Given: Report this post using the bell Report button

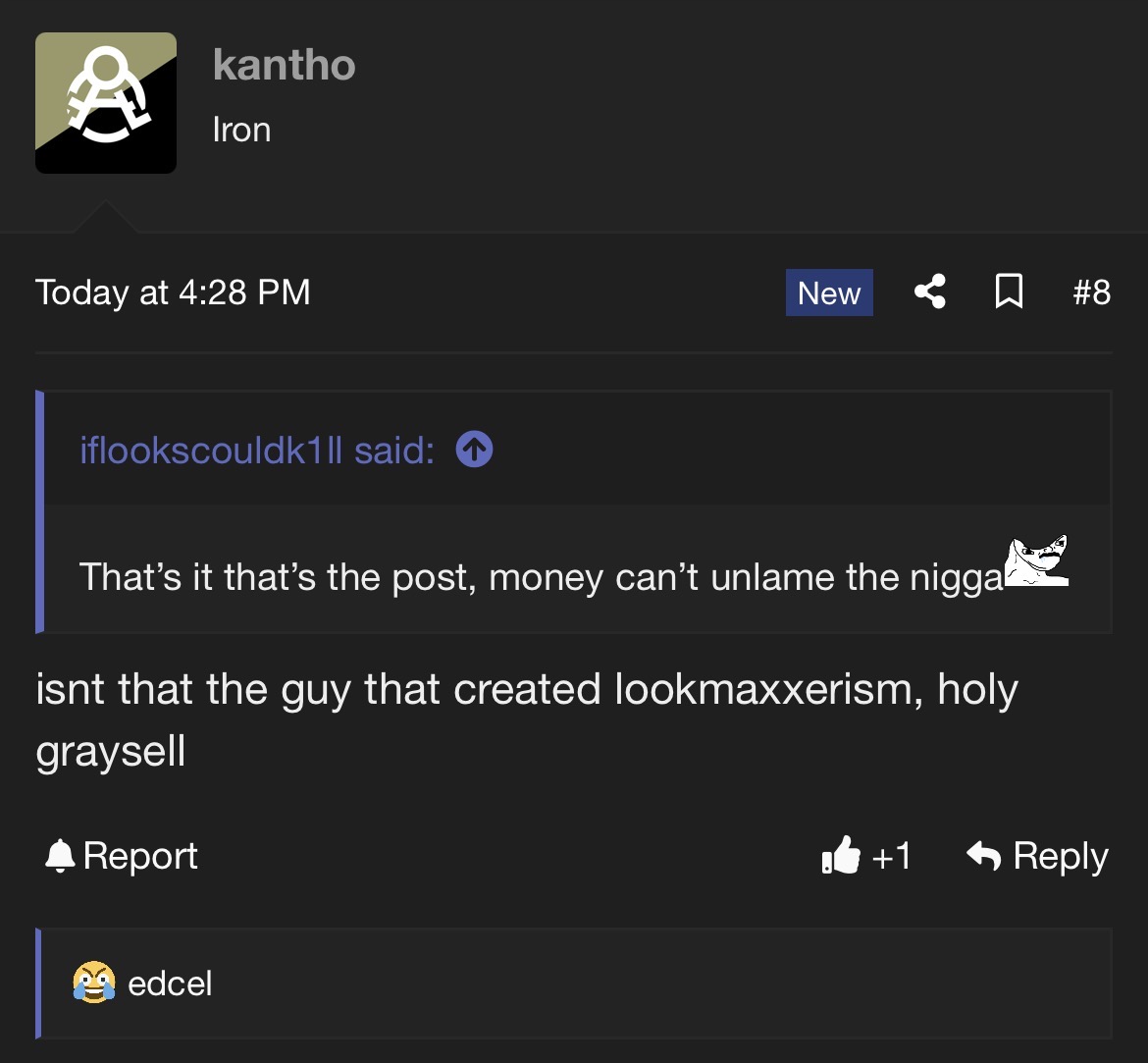Looking at the screenshot, I should [122, 856].
